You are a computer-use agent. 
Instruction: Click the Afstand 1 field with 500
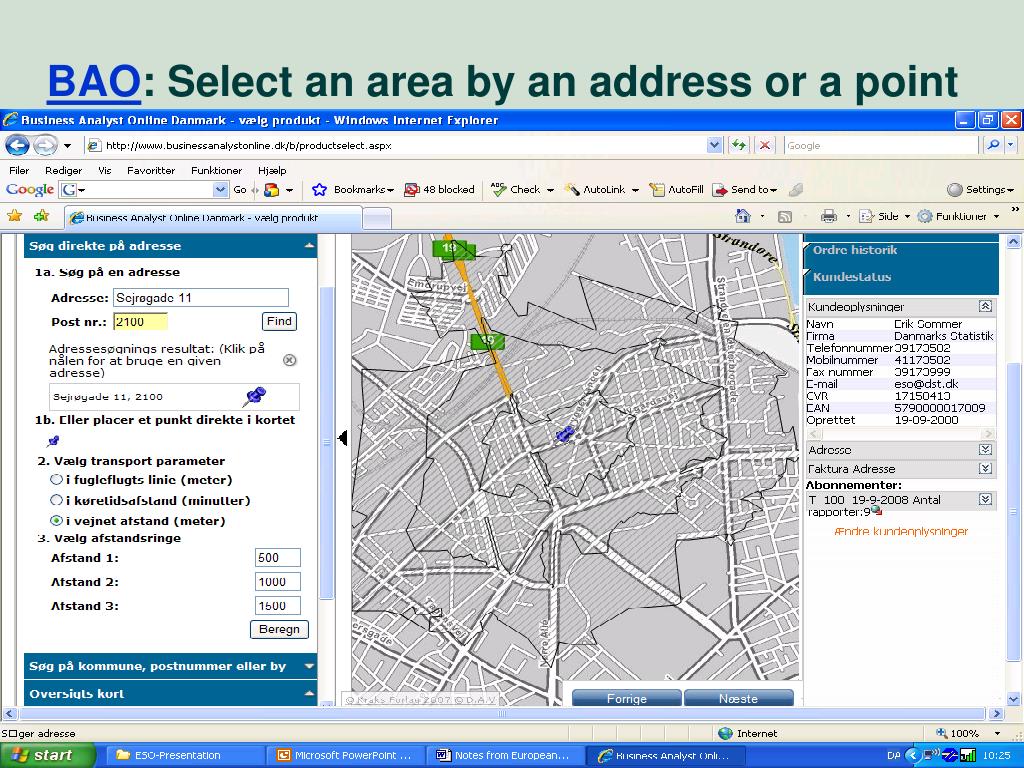pyautogui.click(x=278, y=558)
